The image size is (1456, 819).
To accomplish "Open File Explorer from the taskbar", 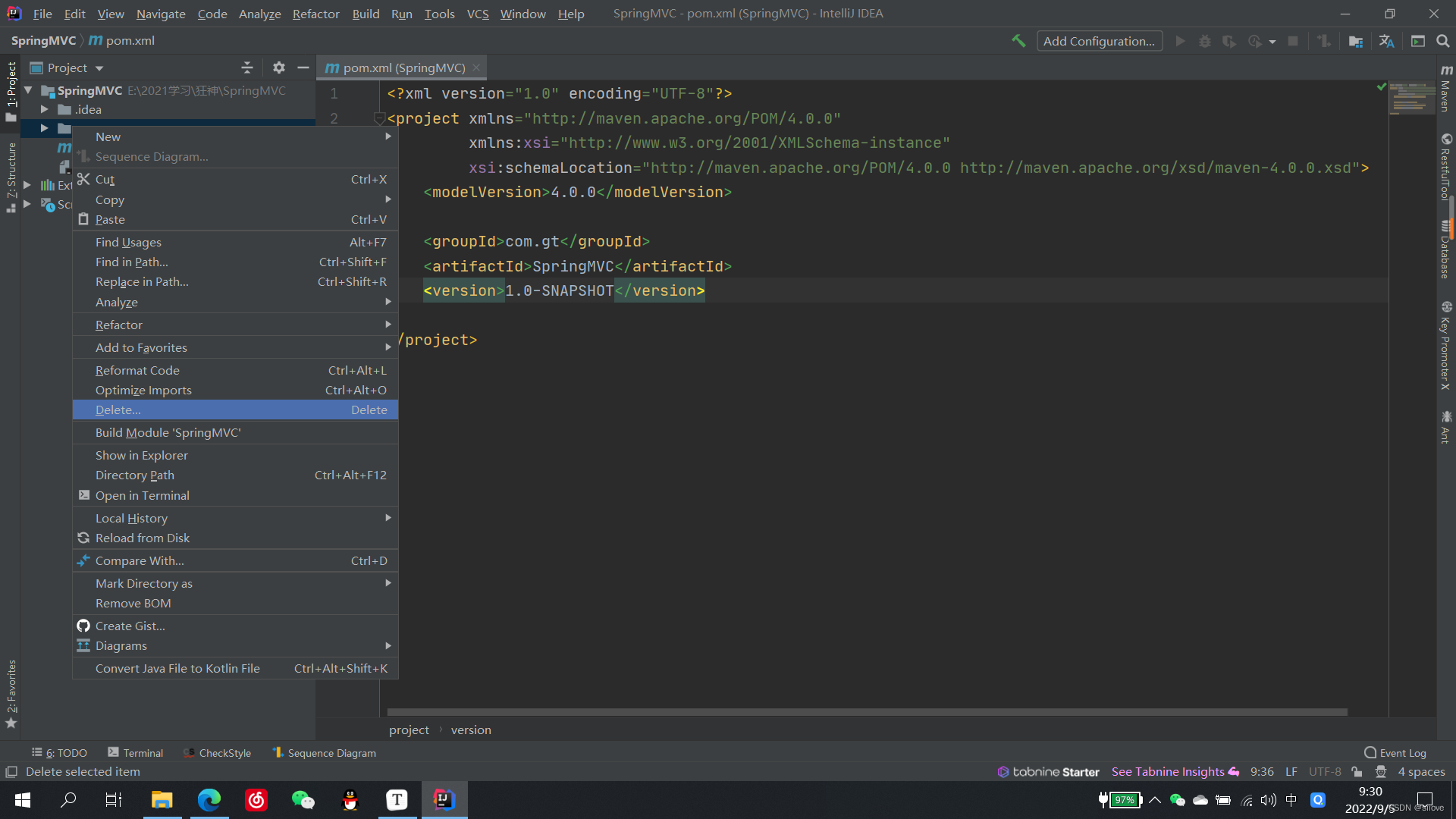I will coord(162,800).
